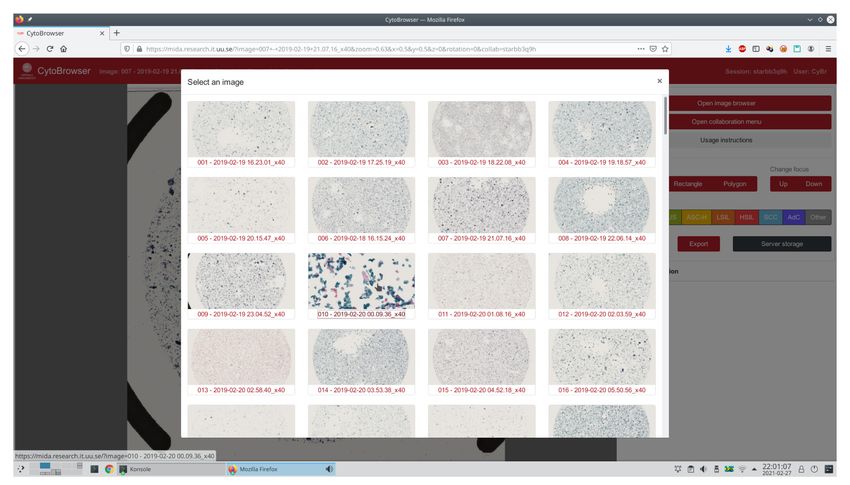Open Server storage
This screenshot has width=850, height=485.
[x=782, y=244]
